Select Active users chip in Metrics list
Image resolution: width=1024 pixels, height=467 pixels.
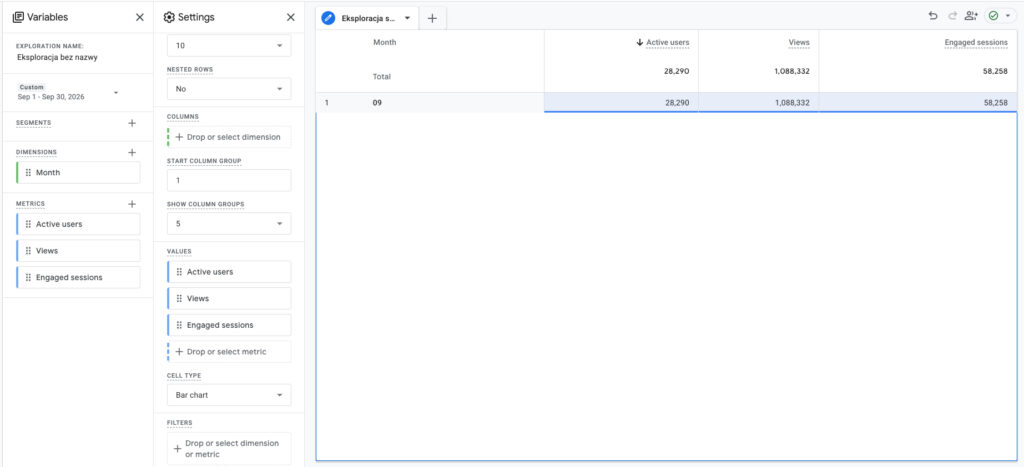tap(78, 224)
